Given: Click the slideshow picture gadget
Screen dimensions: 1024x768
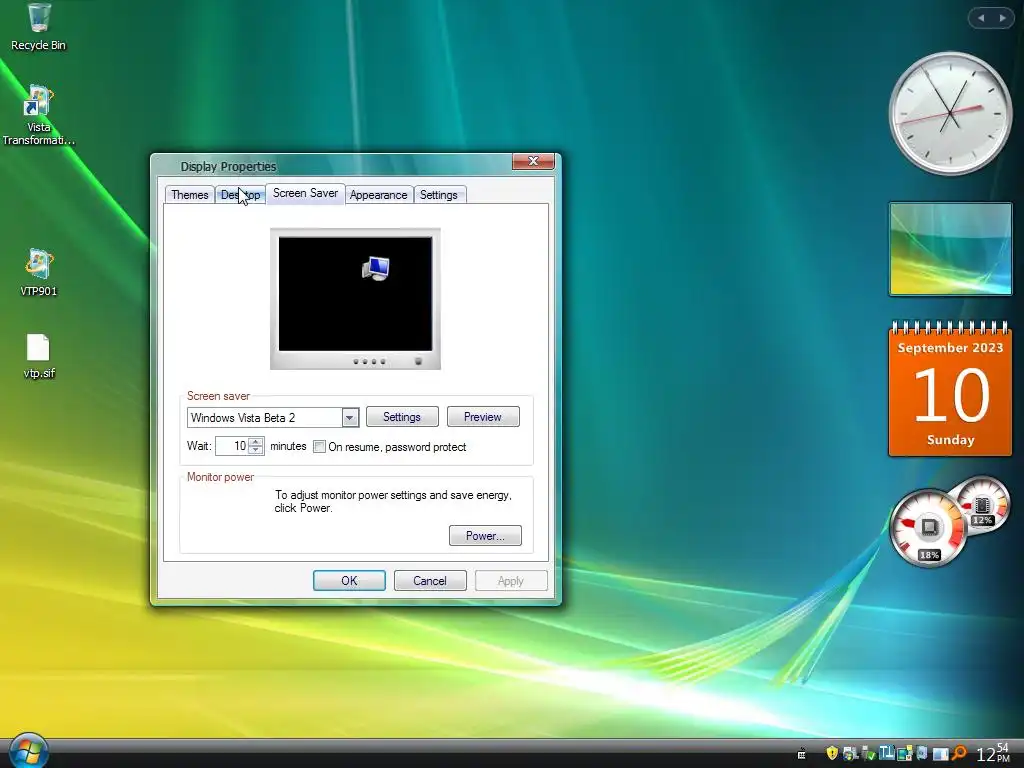Looking at the screenshot, I should click(x=950, y=249).
